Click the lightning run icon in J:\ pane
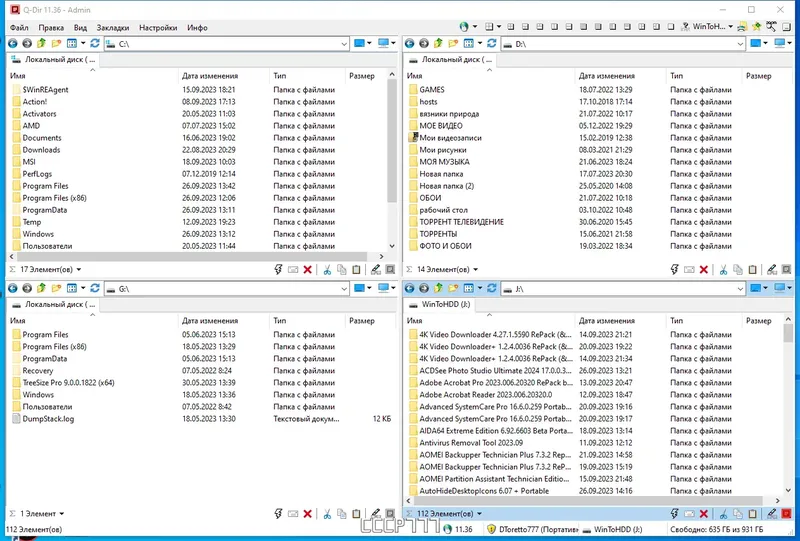 click(674, 514)
